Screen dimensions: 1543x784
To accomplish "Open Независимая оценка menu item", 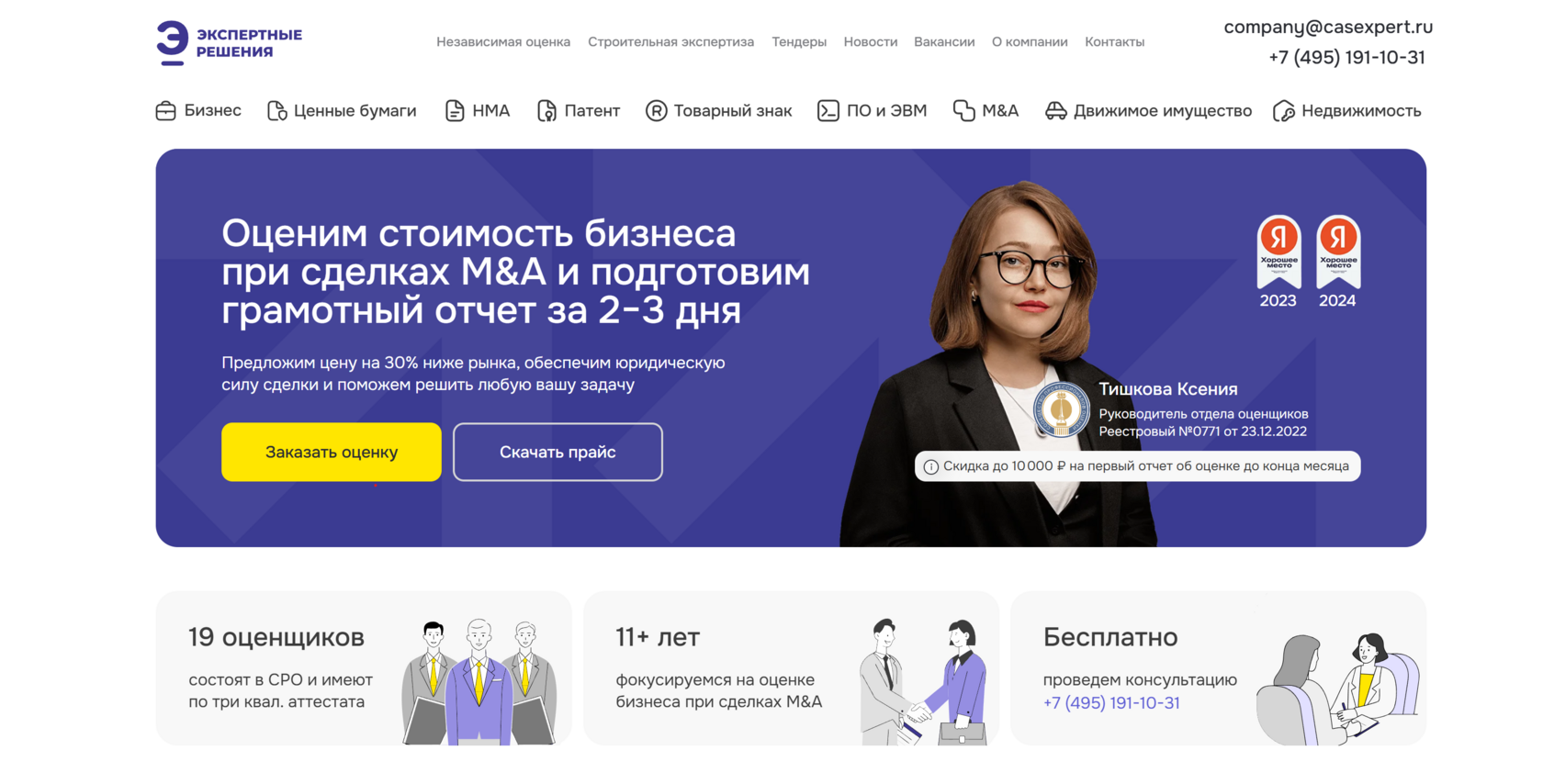I will (503, 42).
